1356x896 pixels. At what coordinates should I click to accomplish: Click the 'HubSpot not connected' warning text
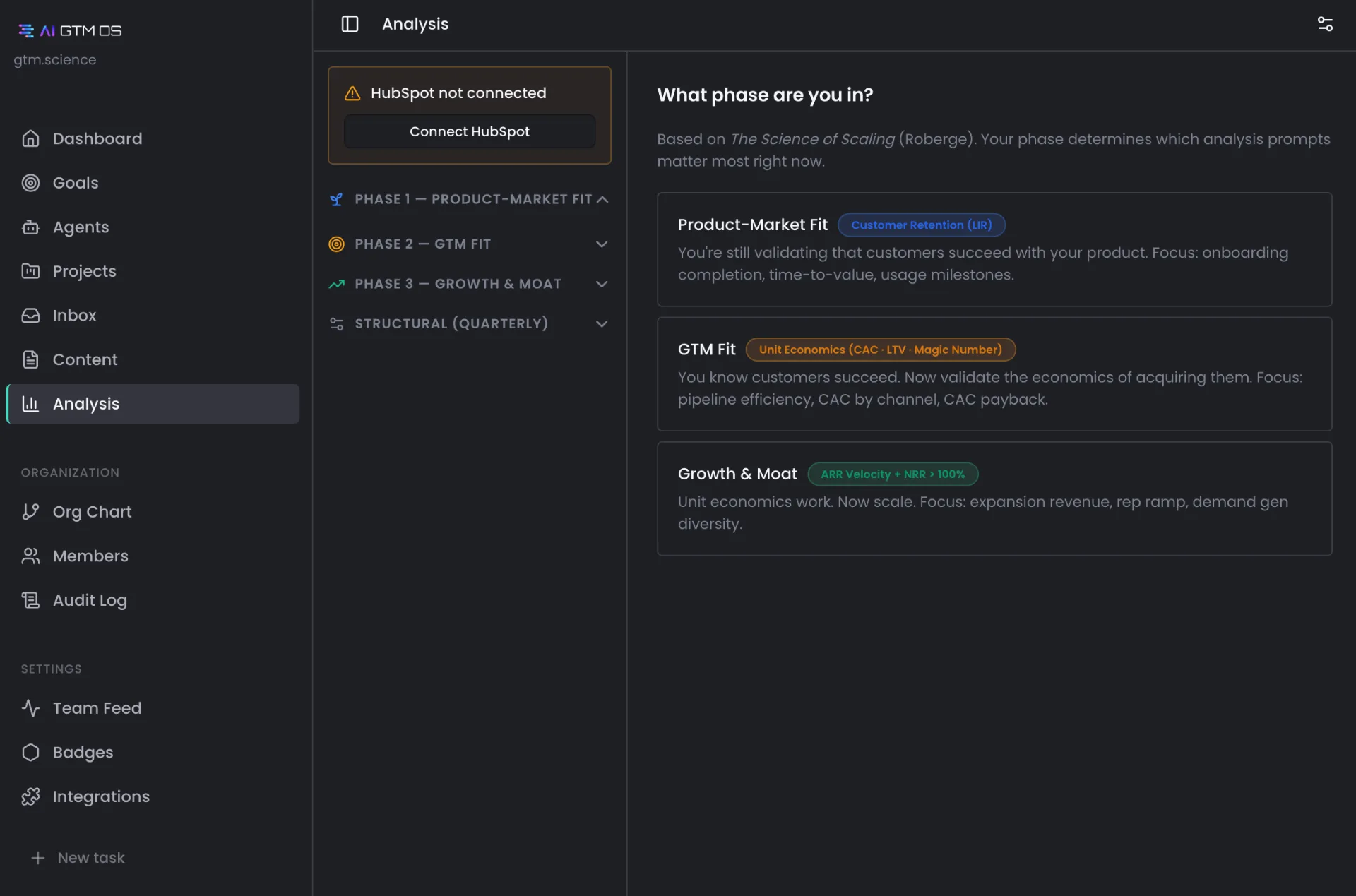coord(458,93)
